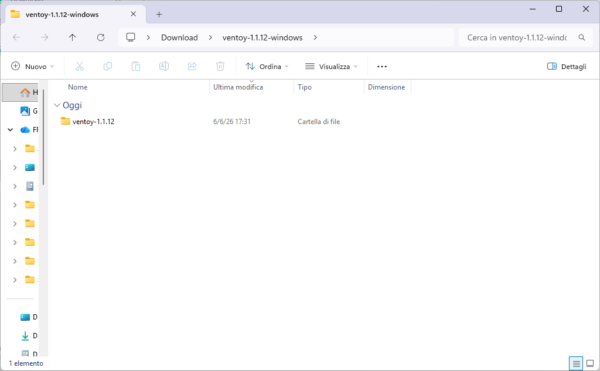This screenshot has height=371, width=600.
Task: Click the Paste clipboard icon
Action: click(x=136, y=67)
